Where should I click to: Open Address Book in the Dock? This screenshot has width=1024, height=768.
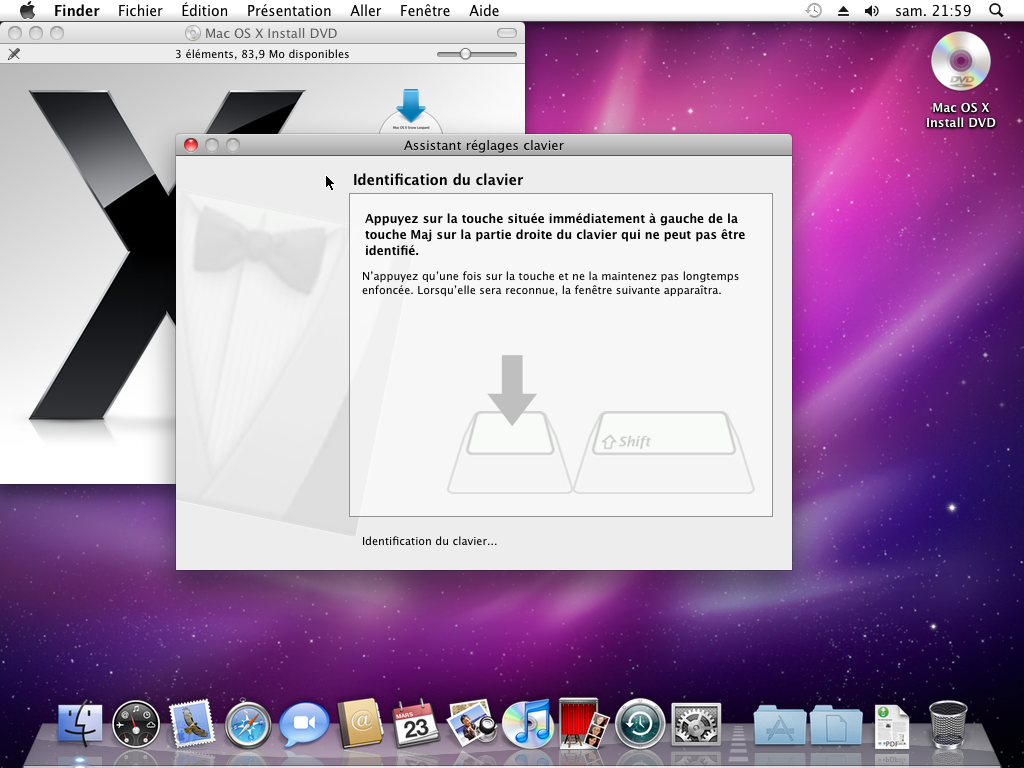pyautogui.click(x=360, y=724)
